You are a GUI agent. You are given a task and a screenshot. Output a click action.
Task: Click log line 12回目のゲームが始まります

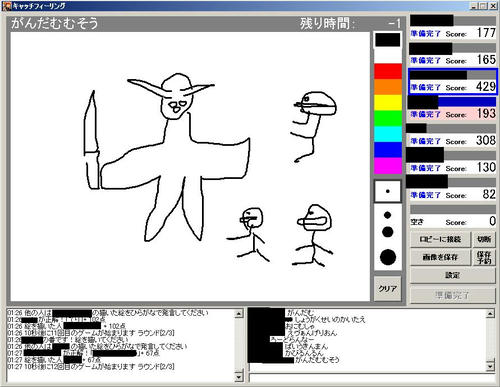pos(91,367)
